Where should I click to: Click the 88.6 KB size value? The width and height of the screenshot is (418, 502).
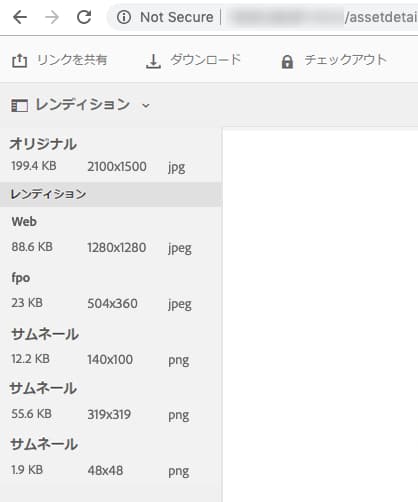point(32,247)
